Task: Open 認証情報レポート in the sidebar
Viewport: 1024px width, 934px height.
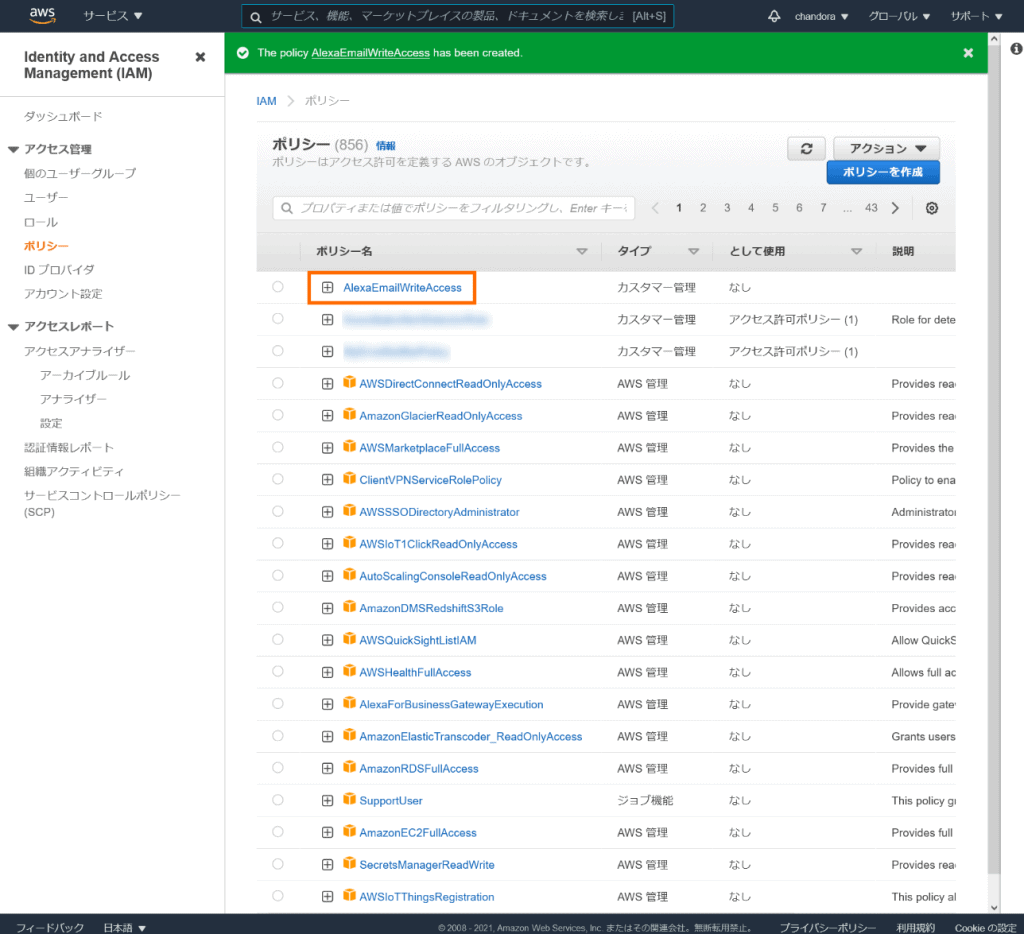Action: (x=69, y=447)
